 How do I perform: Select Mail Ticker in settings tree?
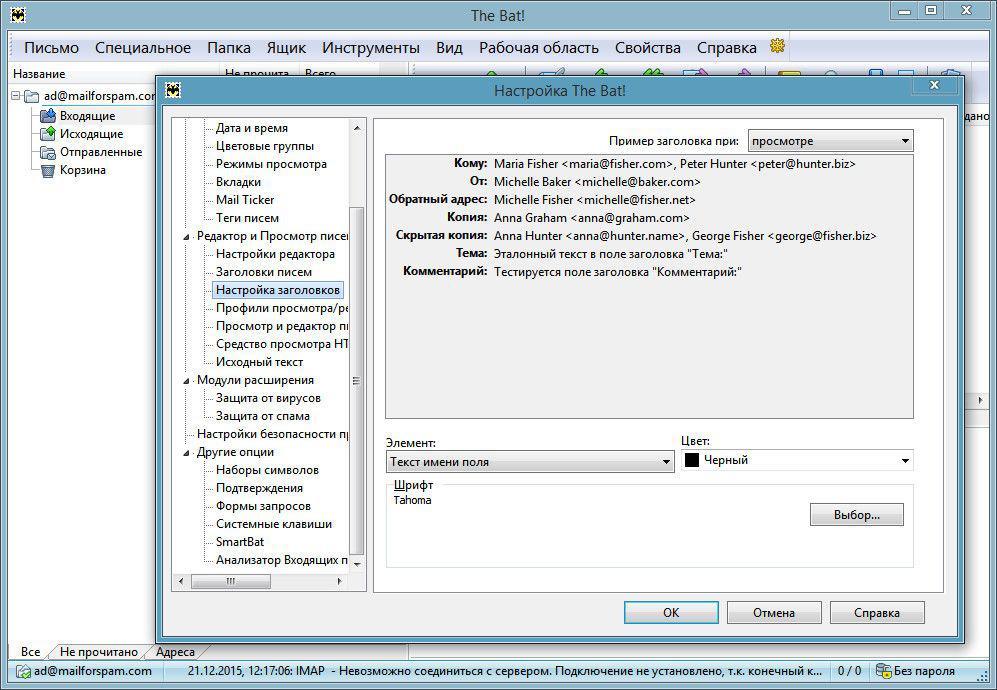click(245, 200)
